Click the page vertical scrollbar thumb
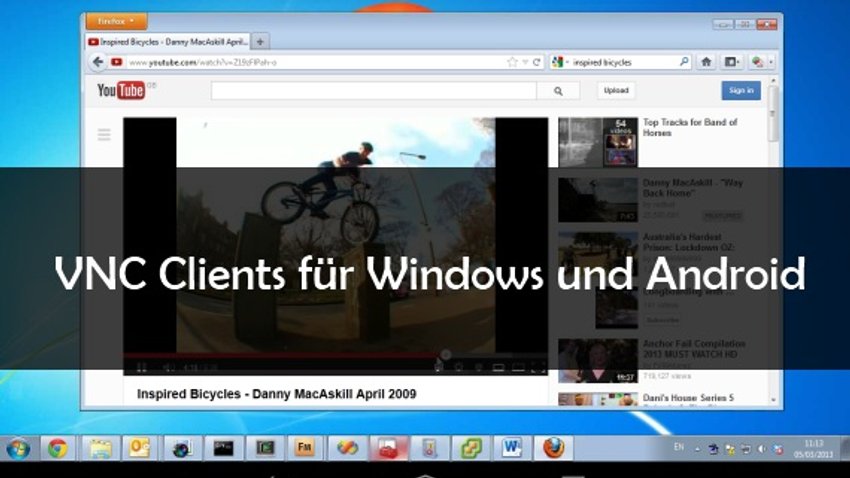This screenshot has width=850, height=478. pyautogui.click(x=773, y=114)
